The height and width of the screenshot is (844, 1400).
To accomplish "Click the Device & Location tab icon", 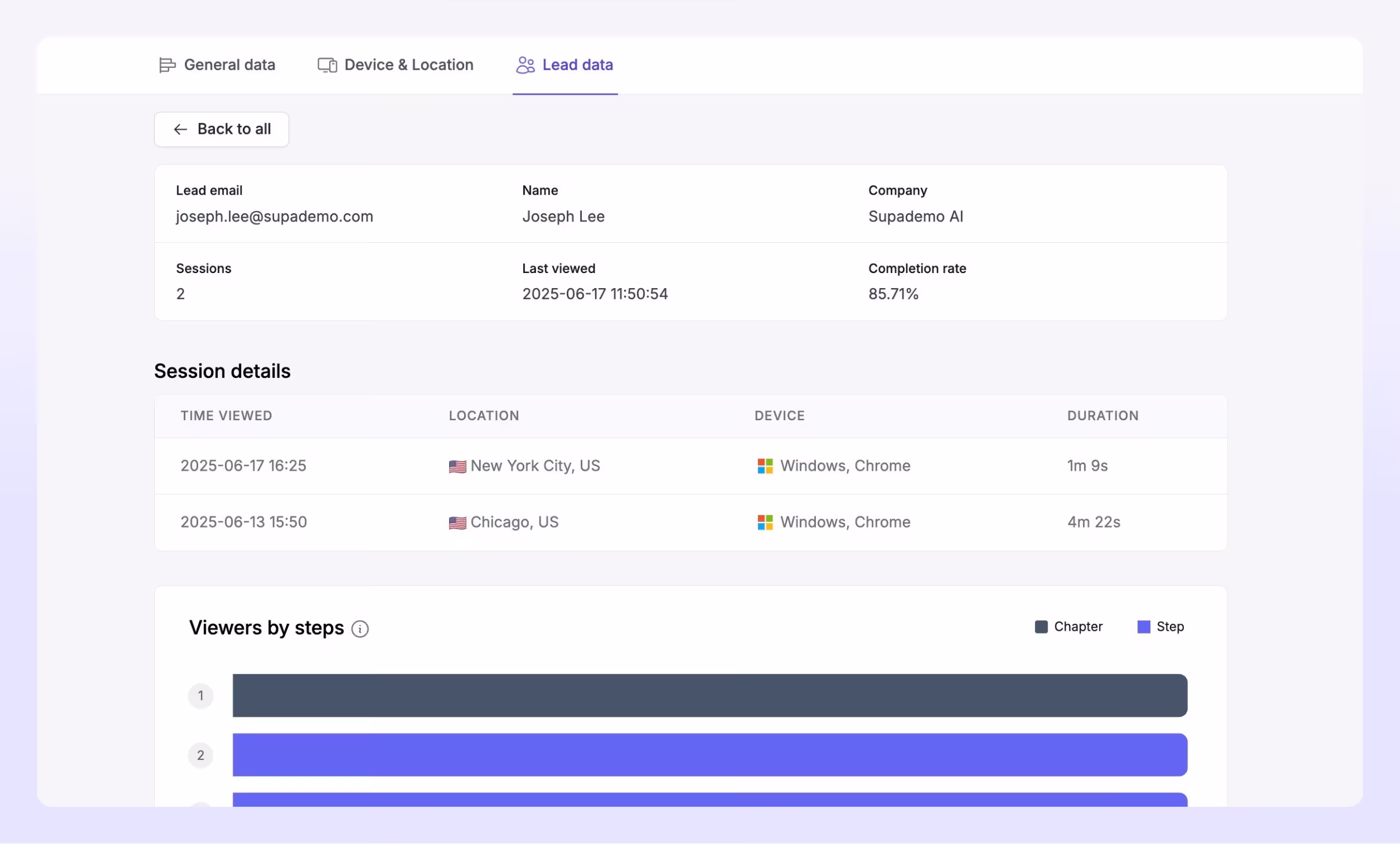I will [x=327, y=65].
